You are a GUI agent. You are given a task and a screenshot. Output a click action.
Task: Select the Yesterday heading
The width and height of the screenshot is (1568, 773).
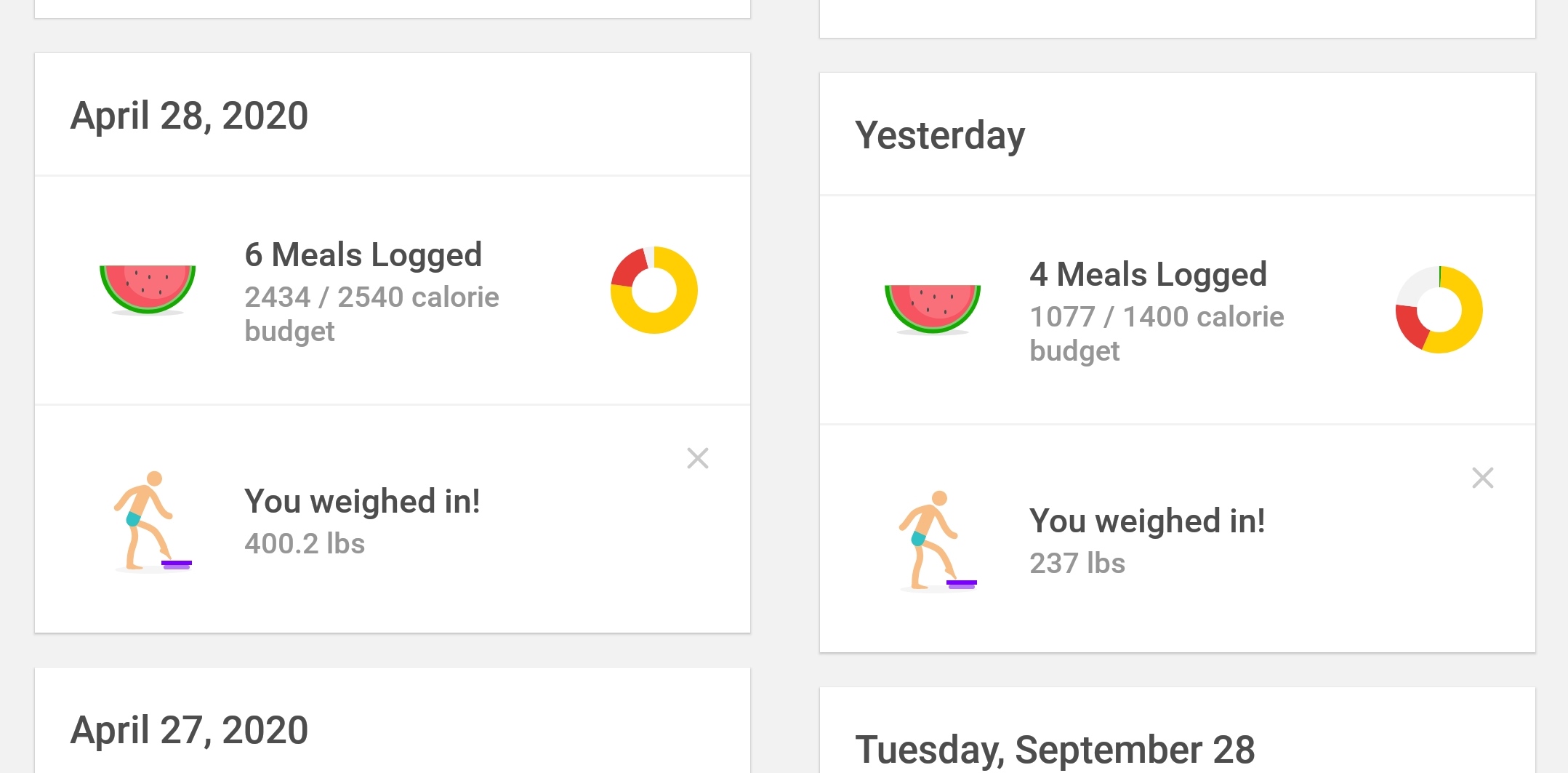pyautogui.click(x=940, y=136)
